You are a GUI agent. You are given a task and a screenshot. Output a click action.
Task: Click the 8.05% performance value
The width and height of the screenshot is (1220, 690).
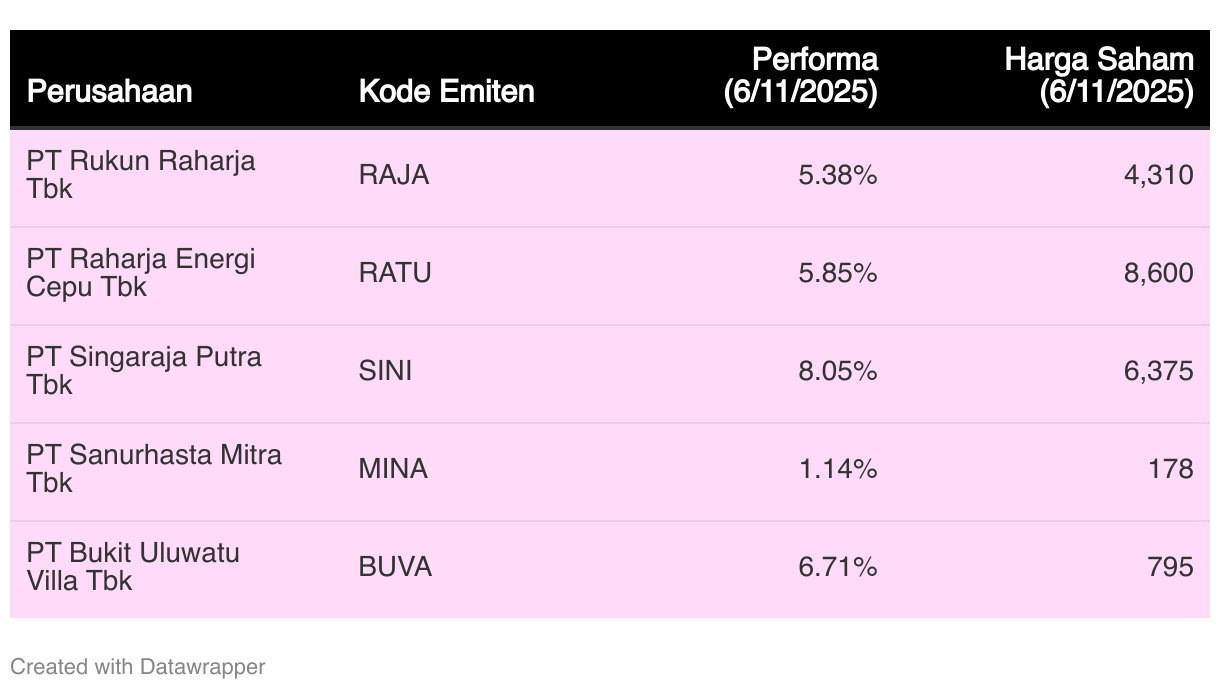pos(838,371)
